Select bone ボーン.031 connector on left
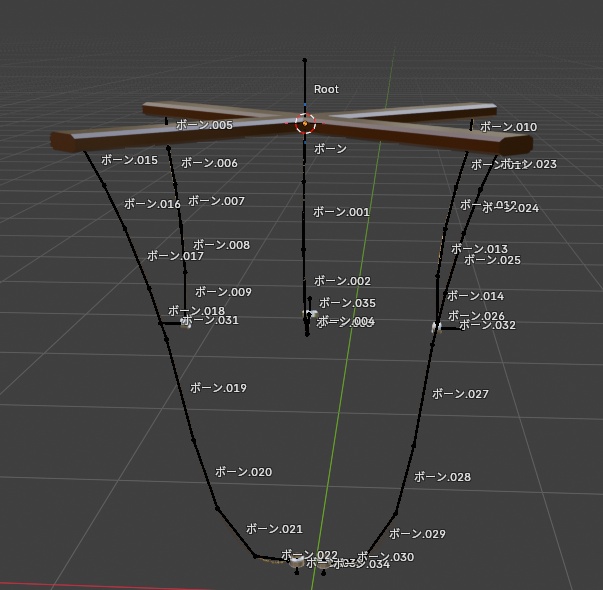603x590 pixels. 210,320
